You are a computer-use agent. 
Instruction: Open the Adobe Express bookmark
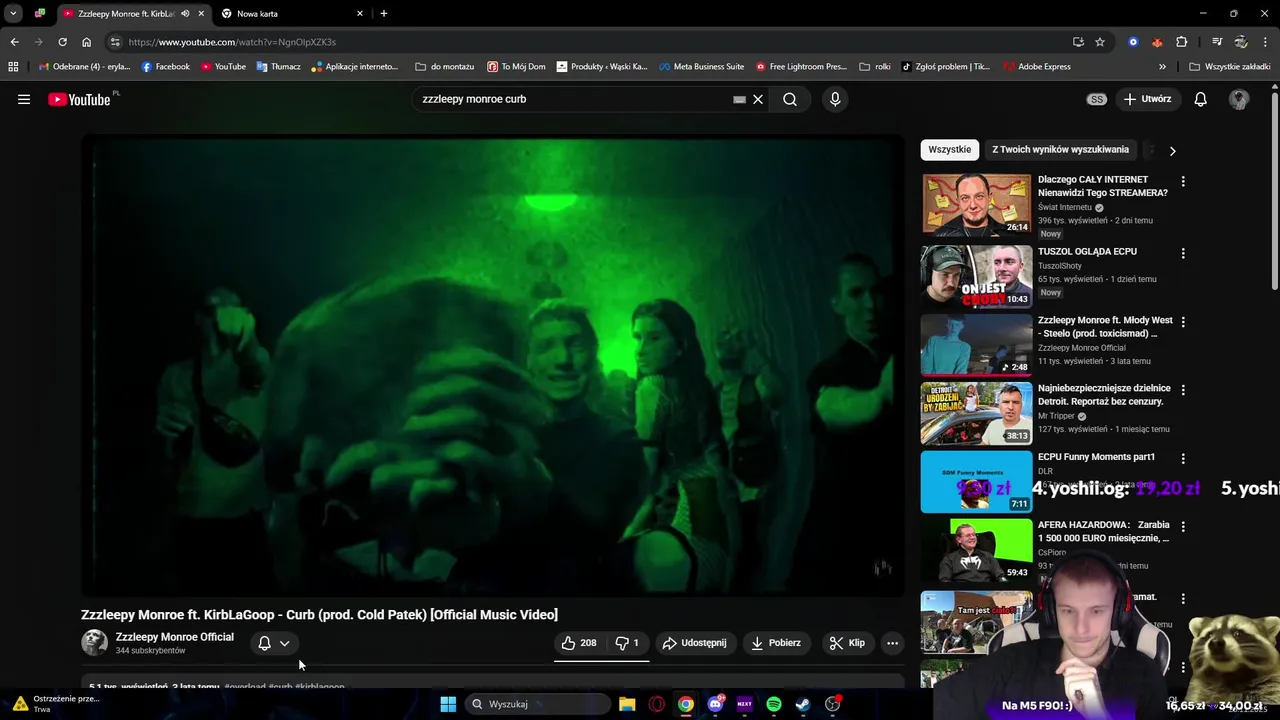pos(1037,67)
